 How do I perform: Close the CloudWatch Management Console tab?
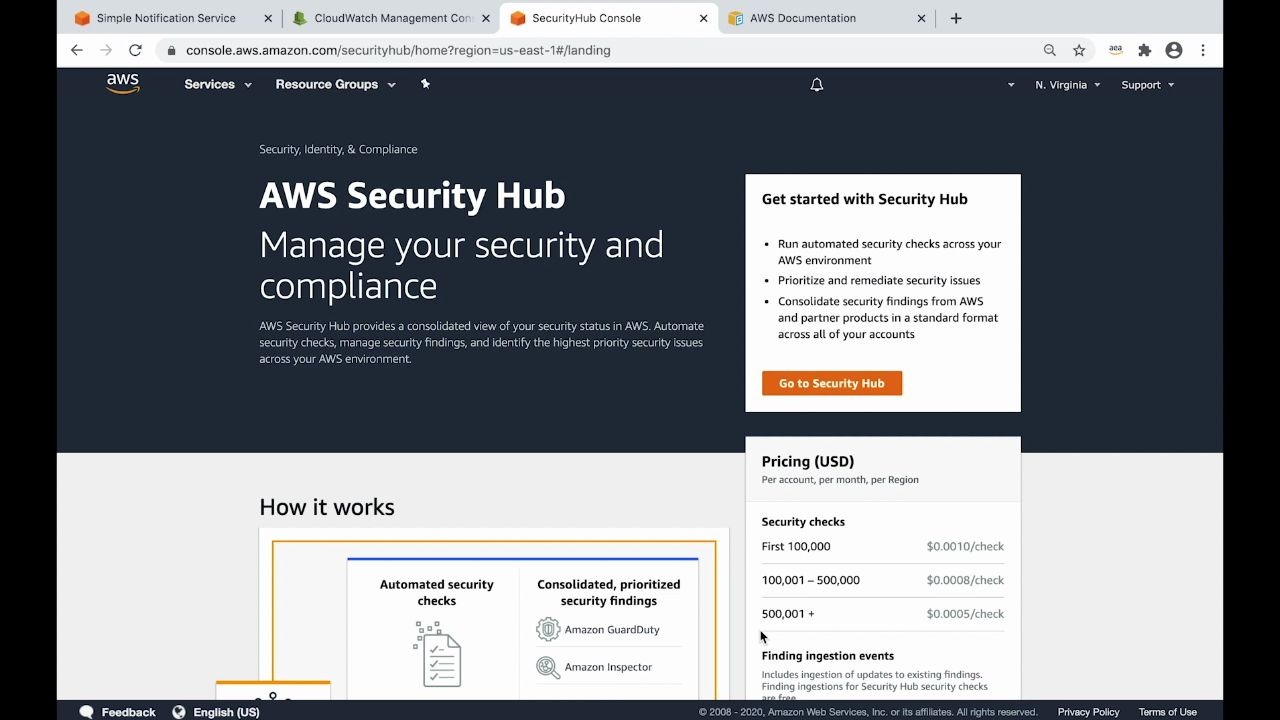pyautogui.click(x=486, y=18)
